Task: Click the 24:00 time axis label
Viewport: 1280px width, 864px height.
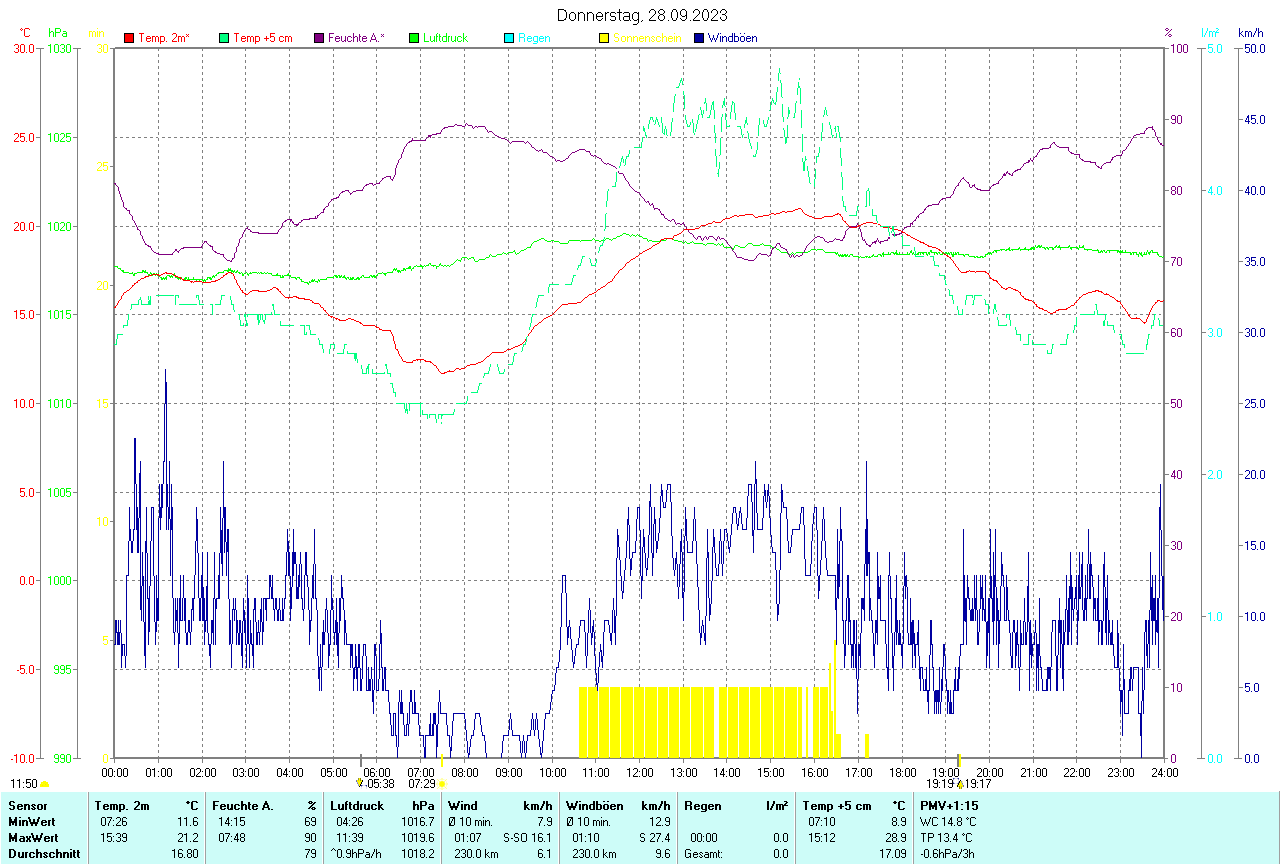Action: [1164, 772]
